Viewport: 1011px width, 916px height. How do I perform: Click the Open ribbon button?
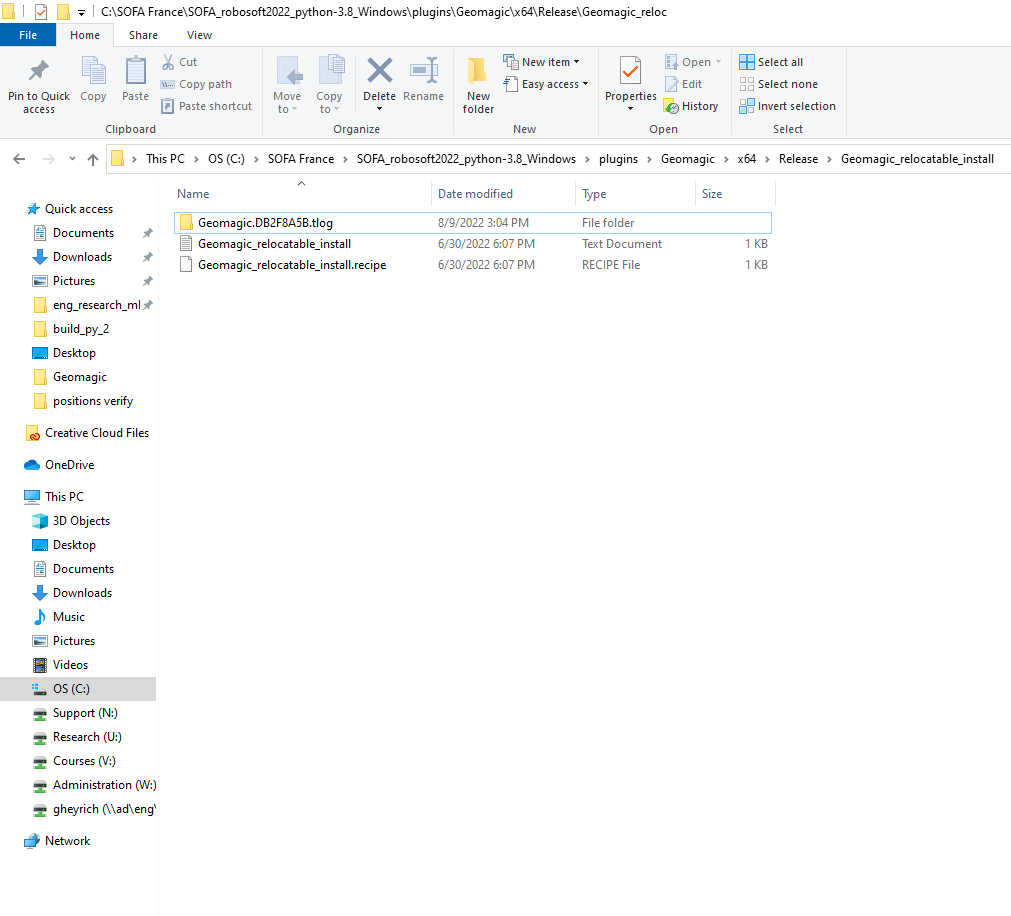pyautogui.click(x=693, y=62)
